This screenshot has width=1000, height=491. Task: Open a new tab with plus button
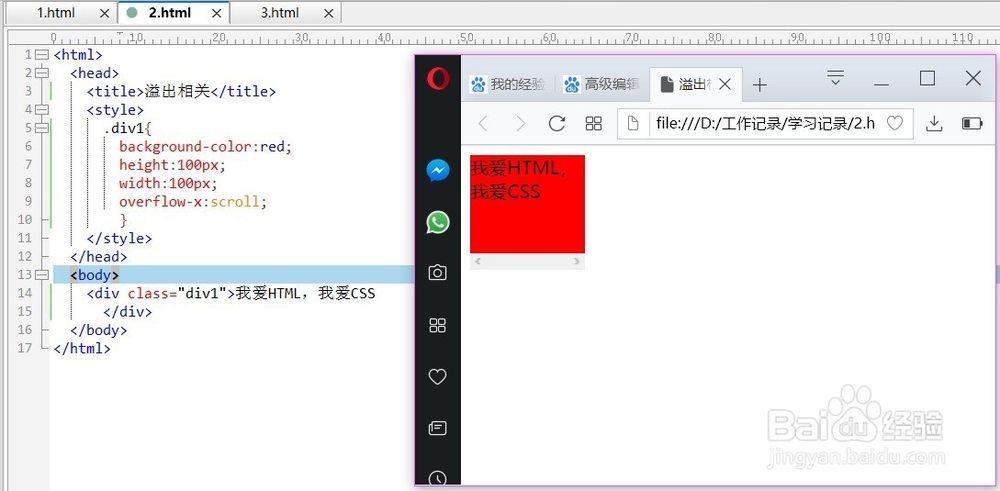[x=760, y=85]
